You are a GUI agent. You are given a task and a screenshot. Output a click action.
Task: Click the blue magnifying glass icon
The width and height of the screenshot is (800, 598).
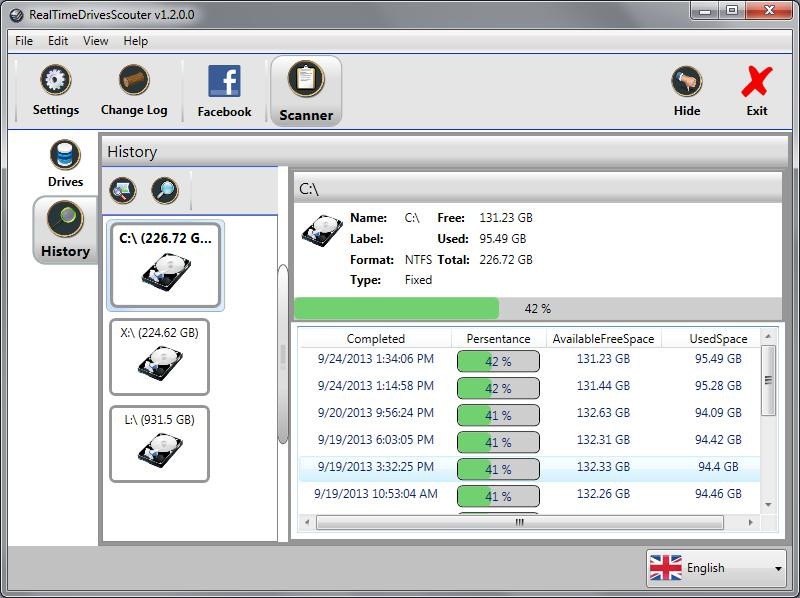165,191
